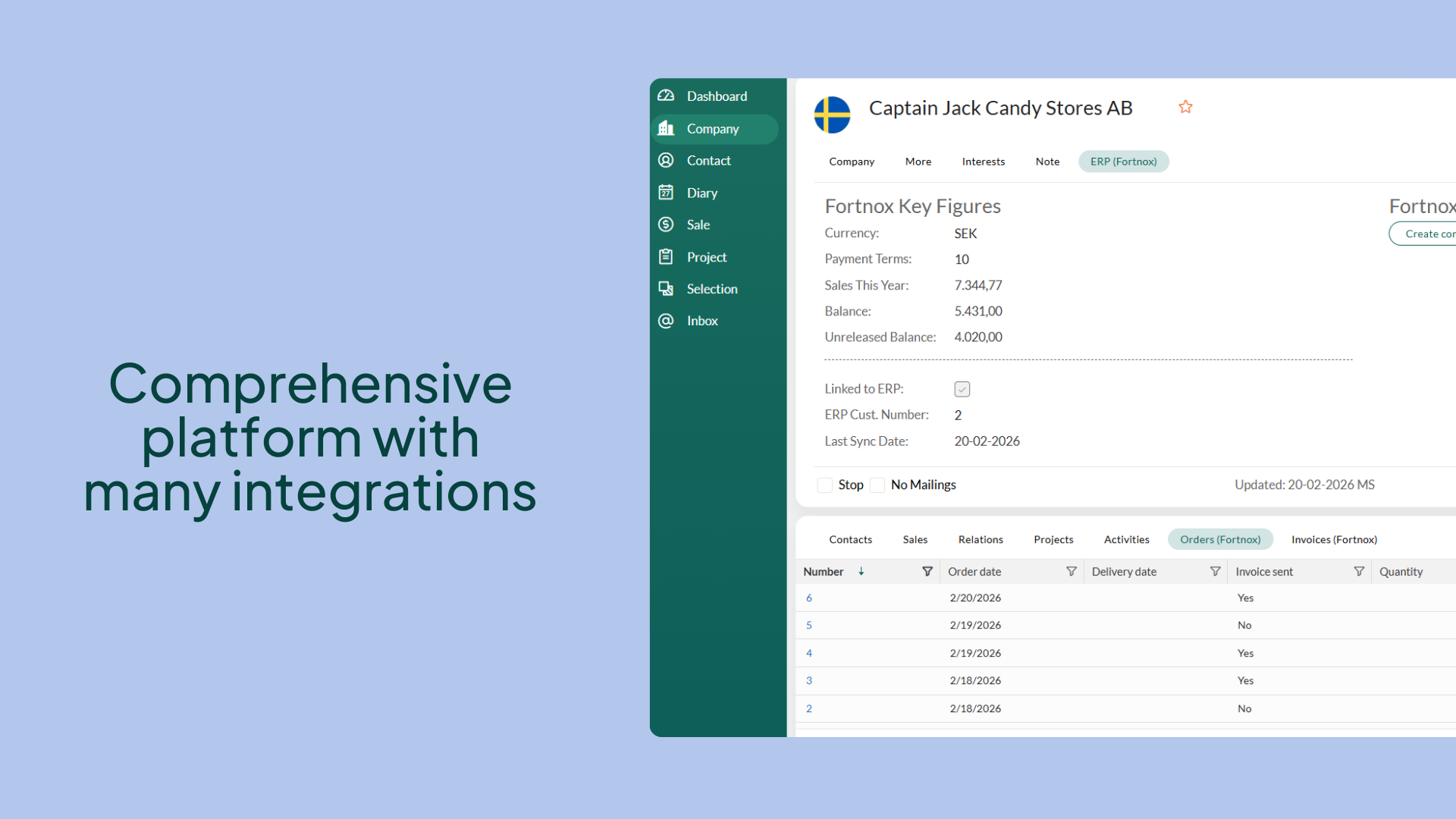Viewport: 1456px width, 819px height.
Task: Open order number 6 link
Action: pos(809,598)
